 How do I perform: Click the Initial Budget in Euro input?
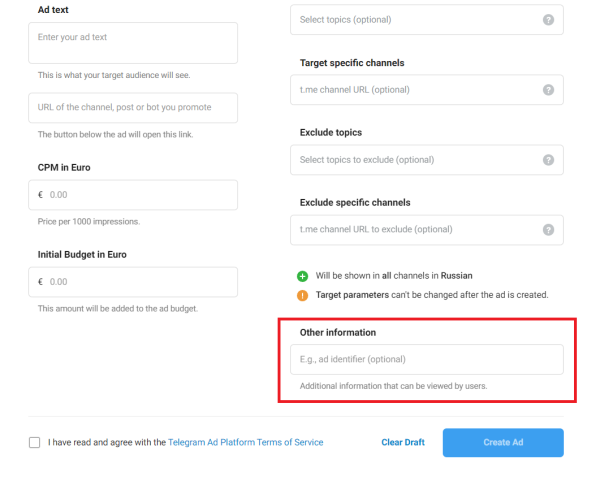[140, 282]
